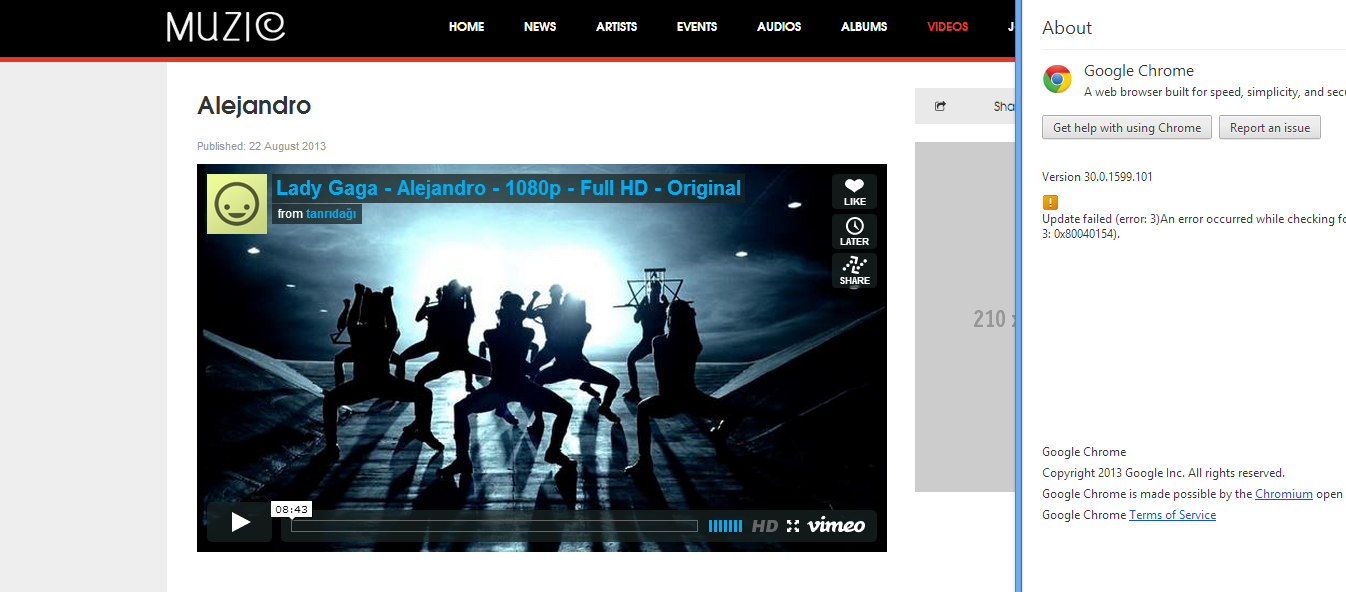1346x592 pixels.
Task: Toggle HD video quality
Action: (765, 526)
